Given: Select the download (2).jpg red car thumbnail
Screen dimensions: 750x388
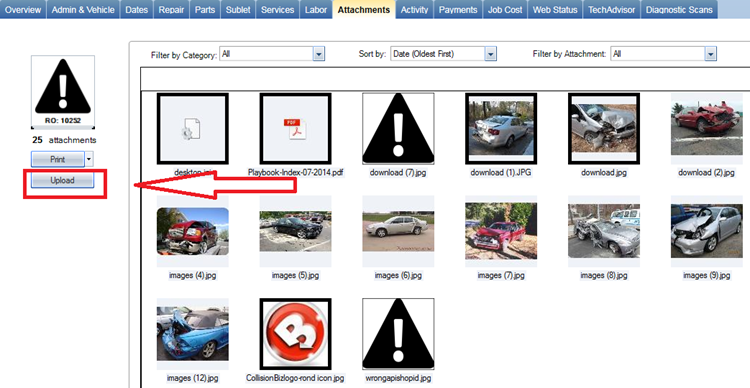Looking at the screenshot, I should click(706, 124).
